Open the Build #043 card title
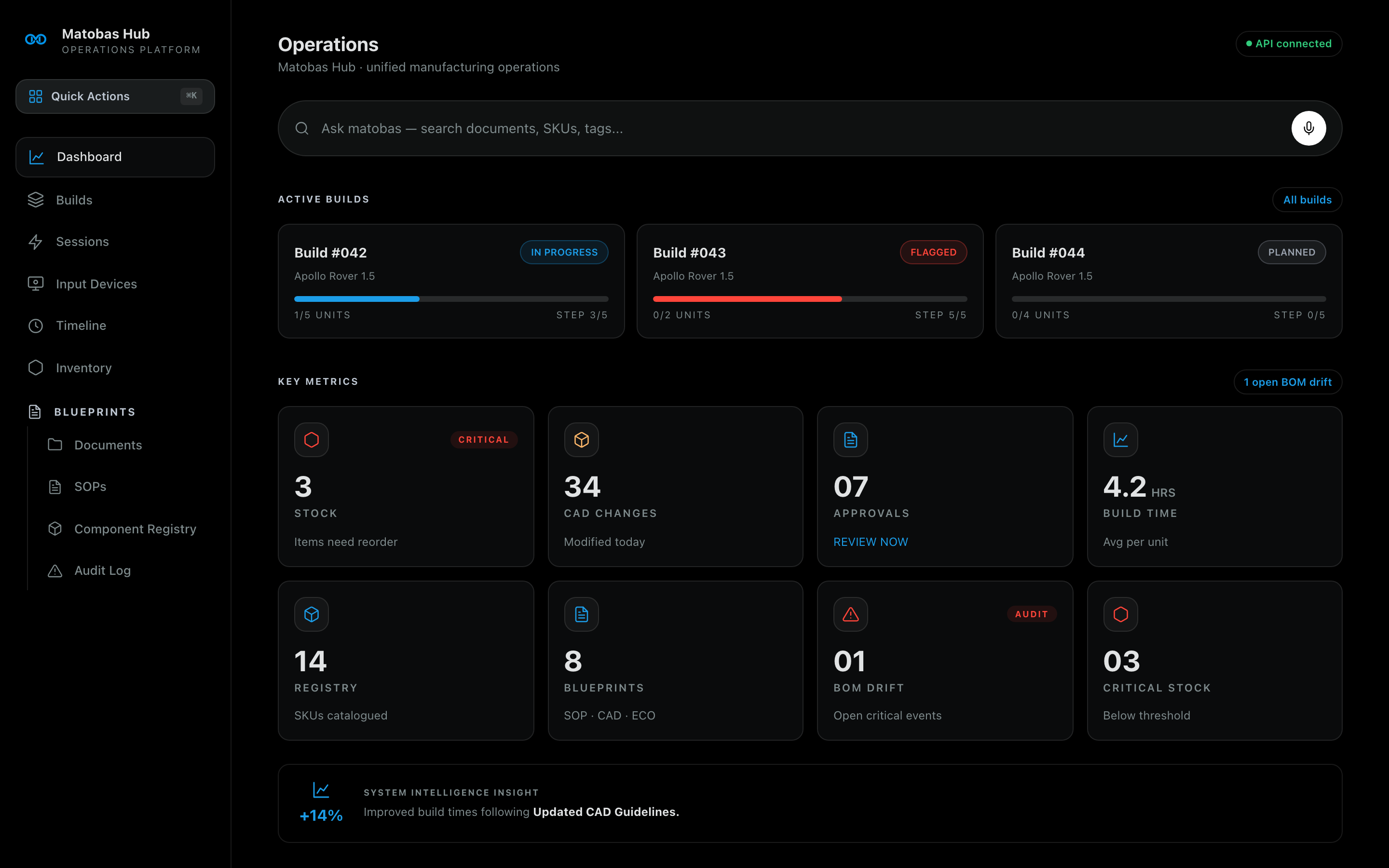Image resolution: width=1389 pixels, height=868 pixels. click(689, 253)
